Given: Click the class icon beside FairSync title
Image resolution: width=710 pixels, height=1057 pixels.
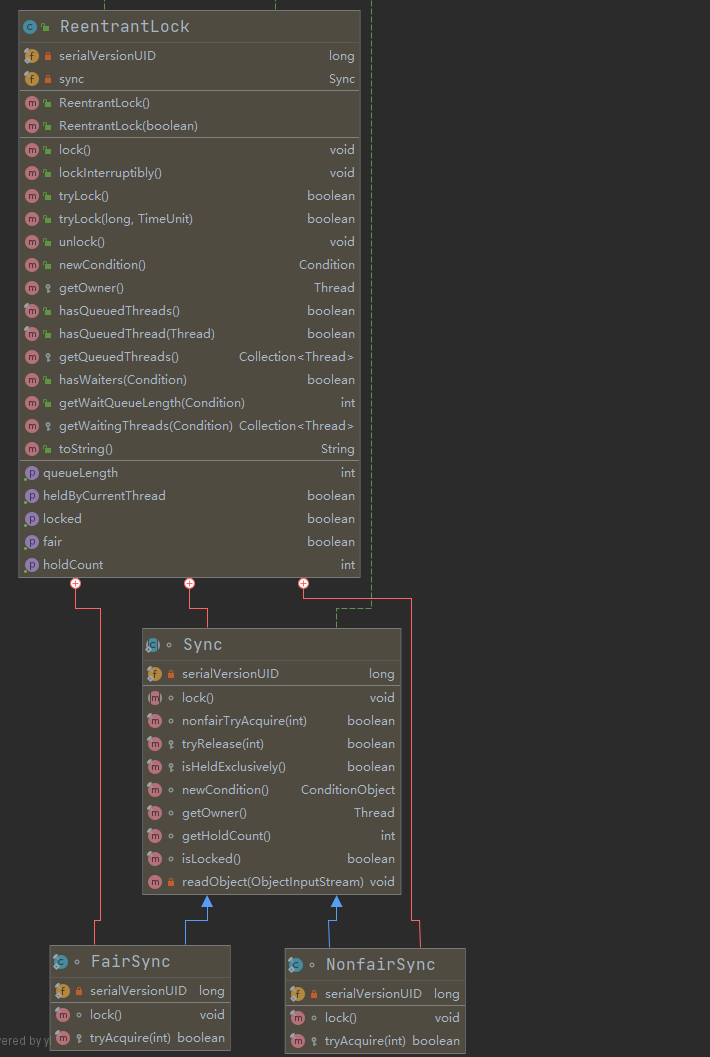Looking at the screenshot, I should (x=61, y=962).
